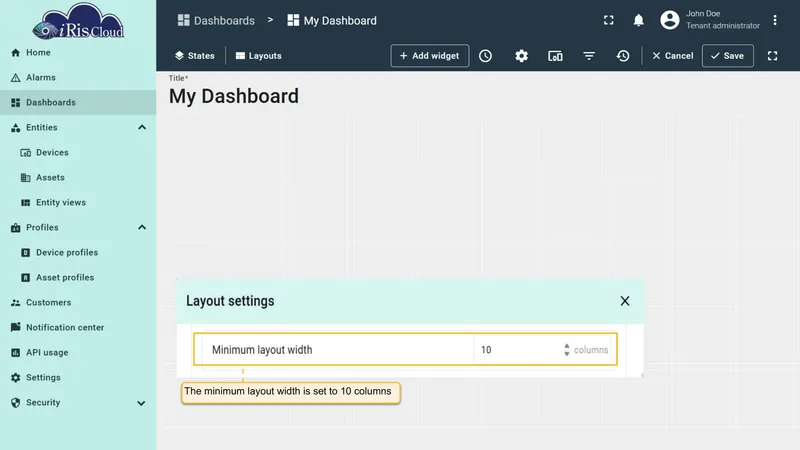The width and height of the screenshot is (800, 450).
Task: Go to Devices under Entities
Action: click(78, 153)
